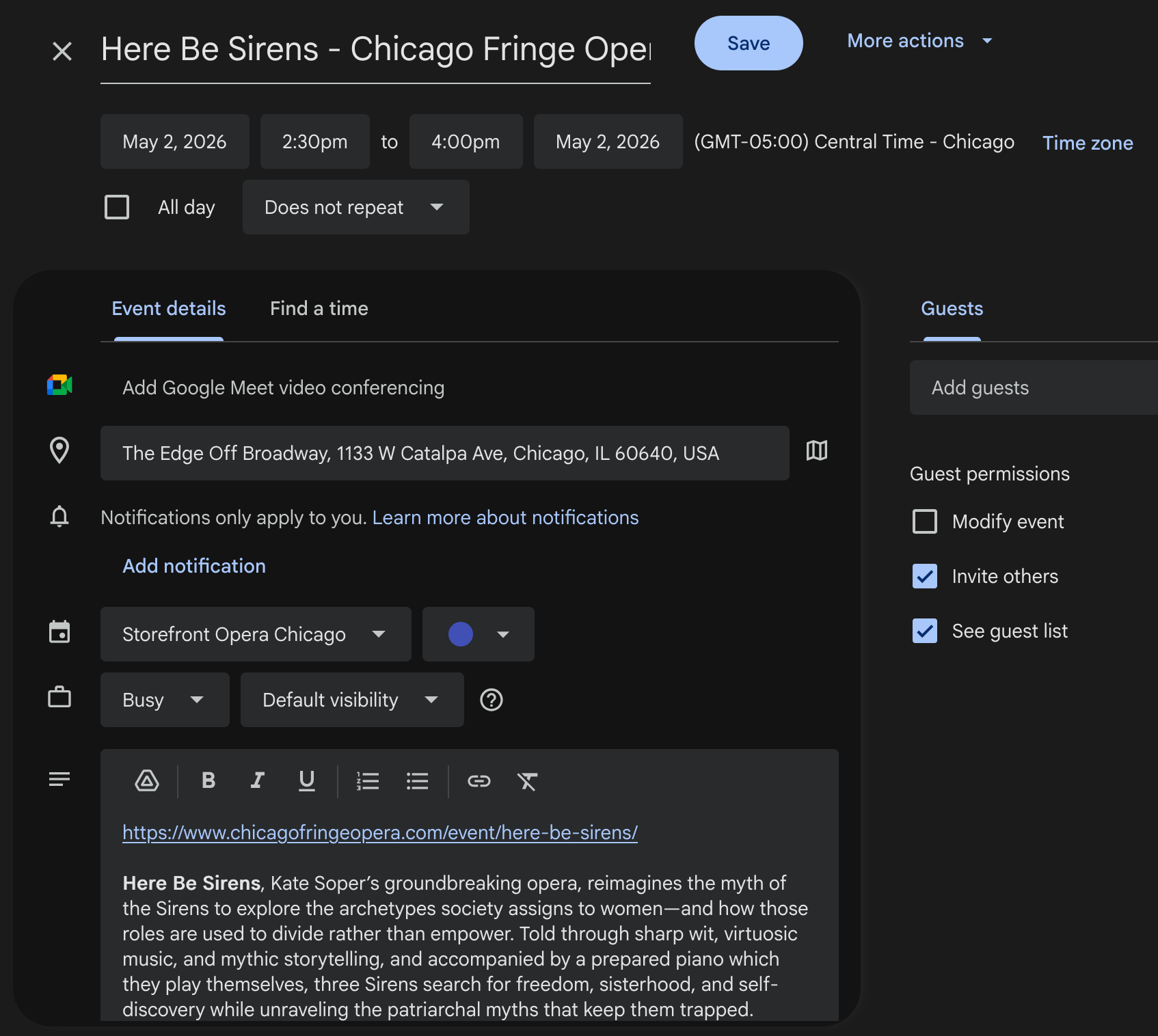
Task: Open Learn more about notifications link
Action: click(x=505, y=517)
